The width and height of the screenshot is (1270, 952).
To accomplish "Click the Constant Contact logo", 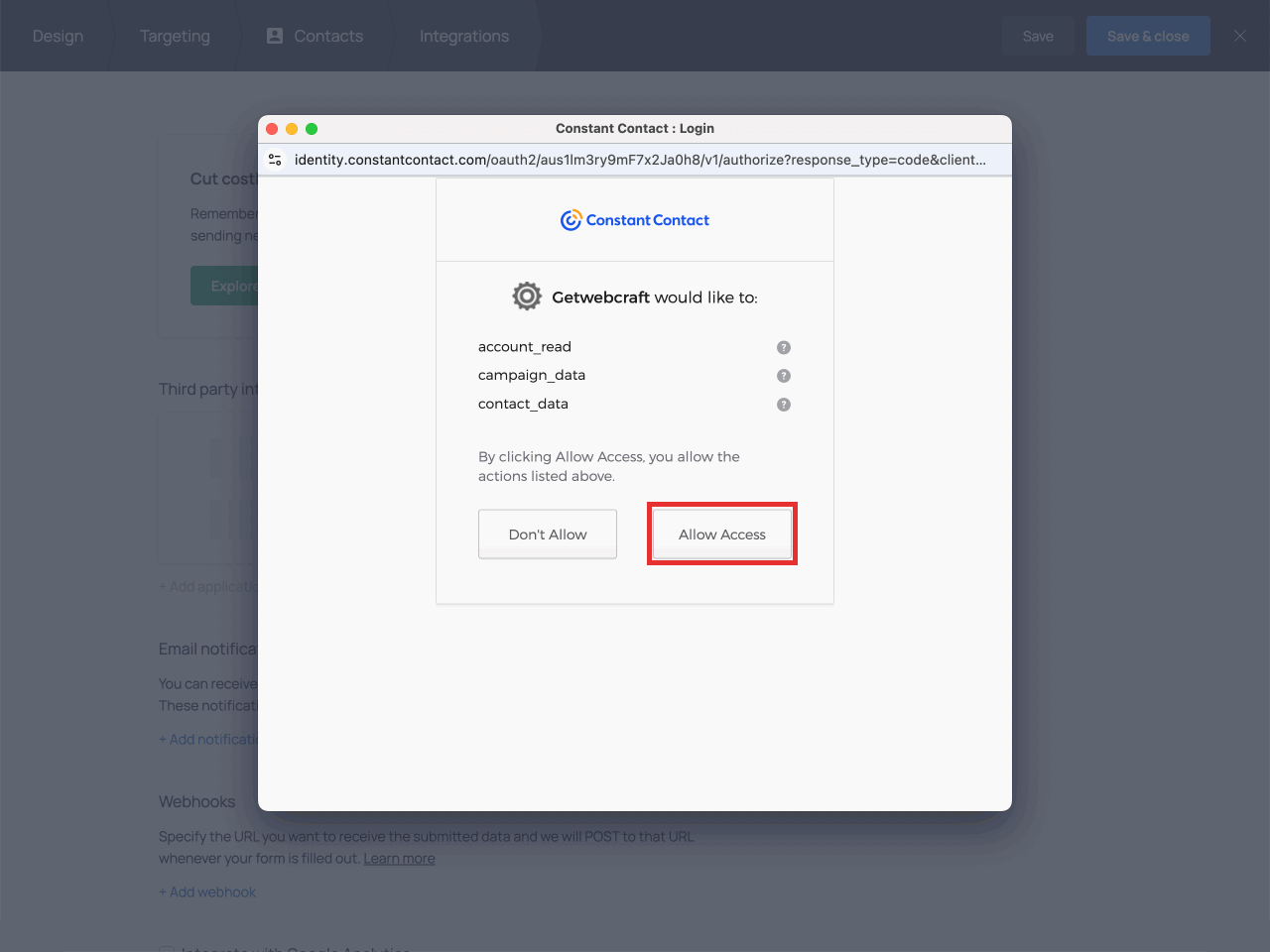I will [635, 220].
